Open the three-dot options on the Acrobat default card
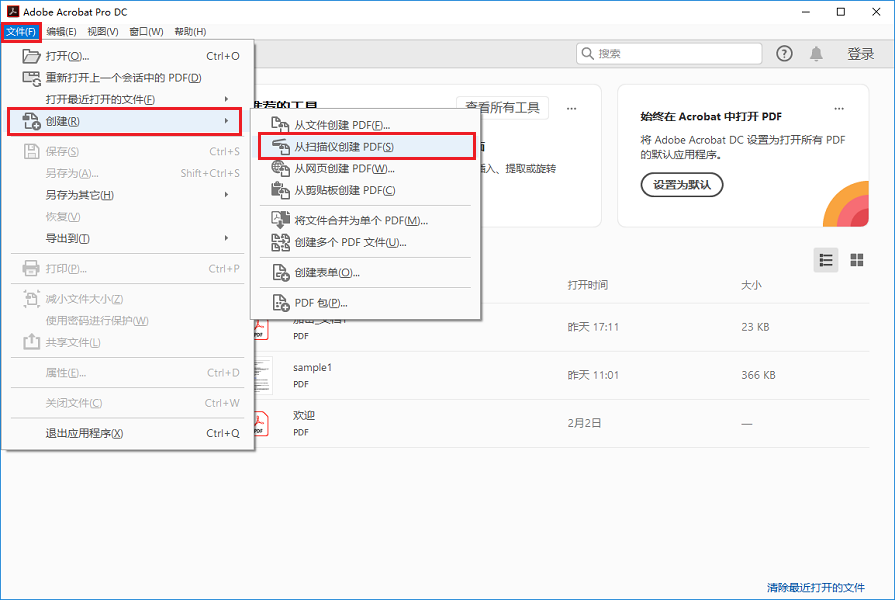 (x=838, y=108)
